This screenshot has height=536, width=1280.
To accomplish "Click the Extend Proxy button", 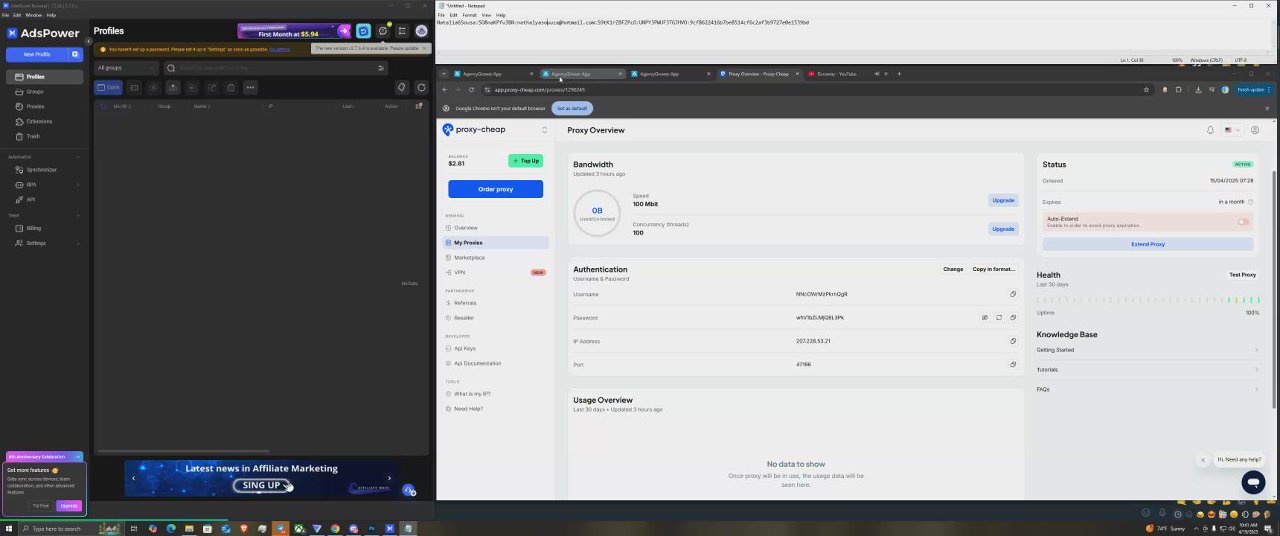I will (x=1148, y=244).
